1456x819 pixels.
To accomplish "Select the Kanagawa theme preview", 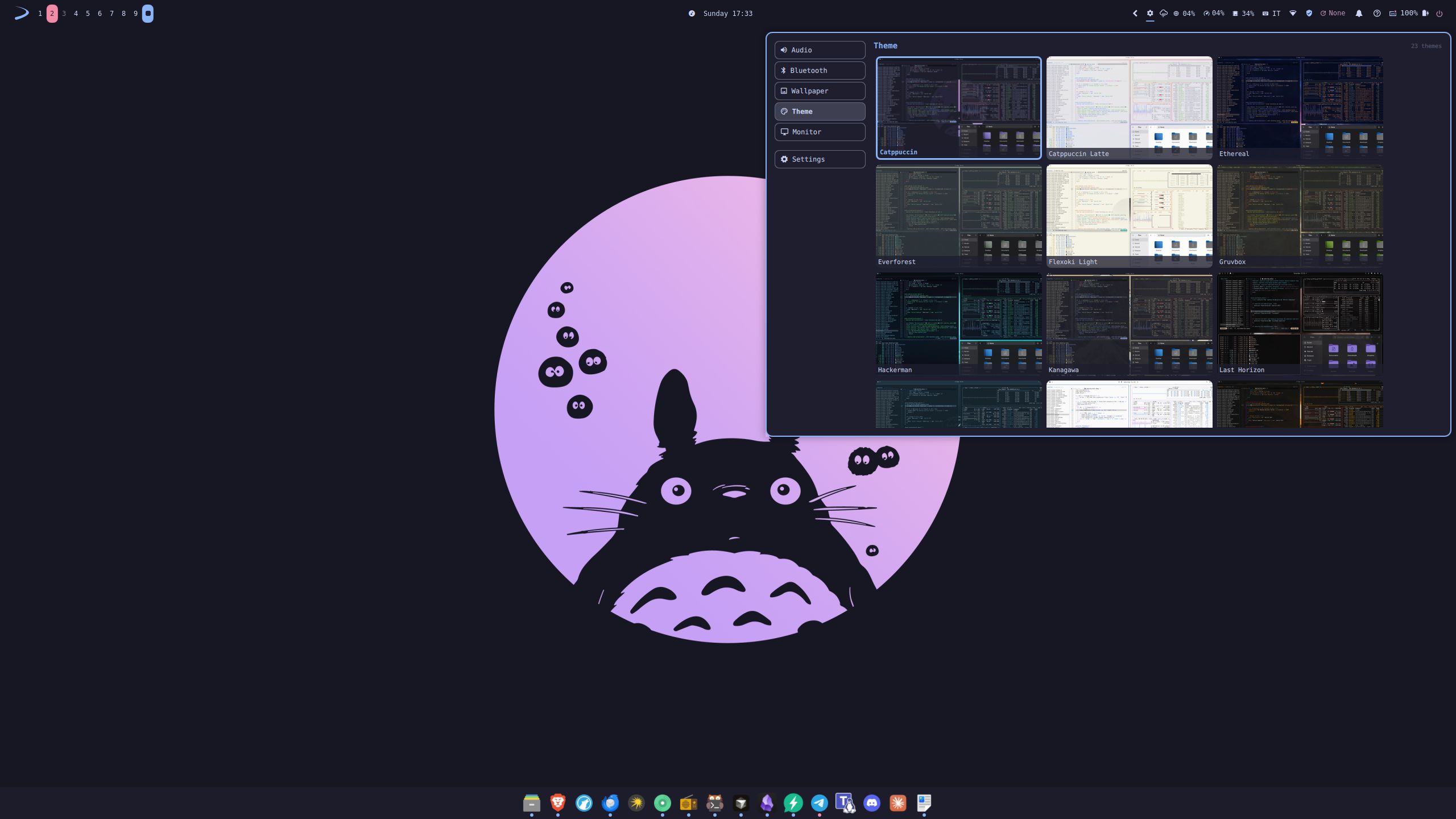I will (x=1129, y=324).
